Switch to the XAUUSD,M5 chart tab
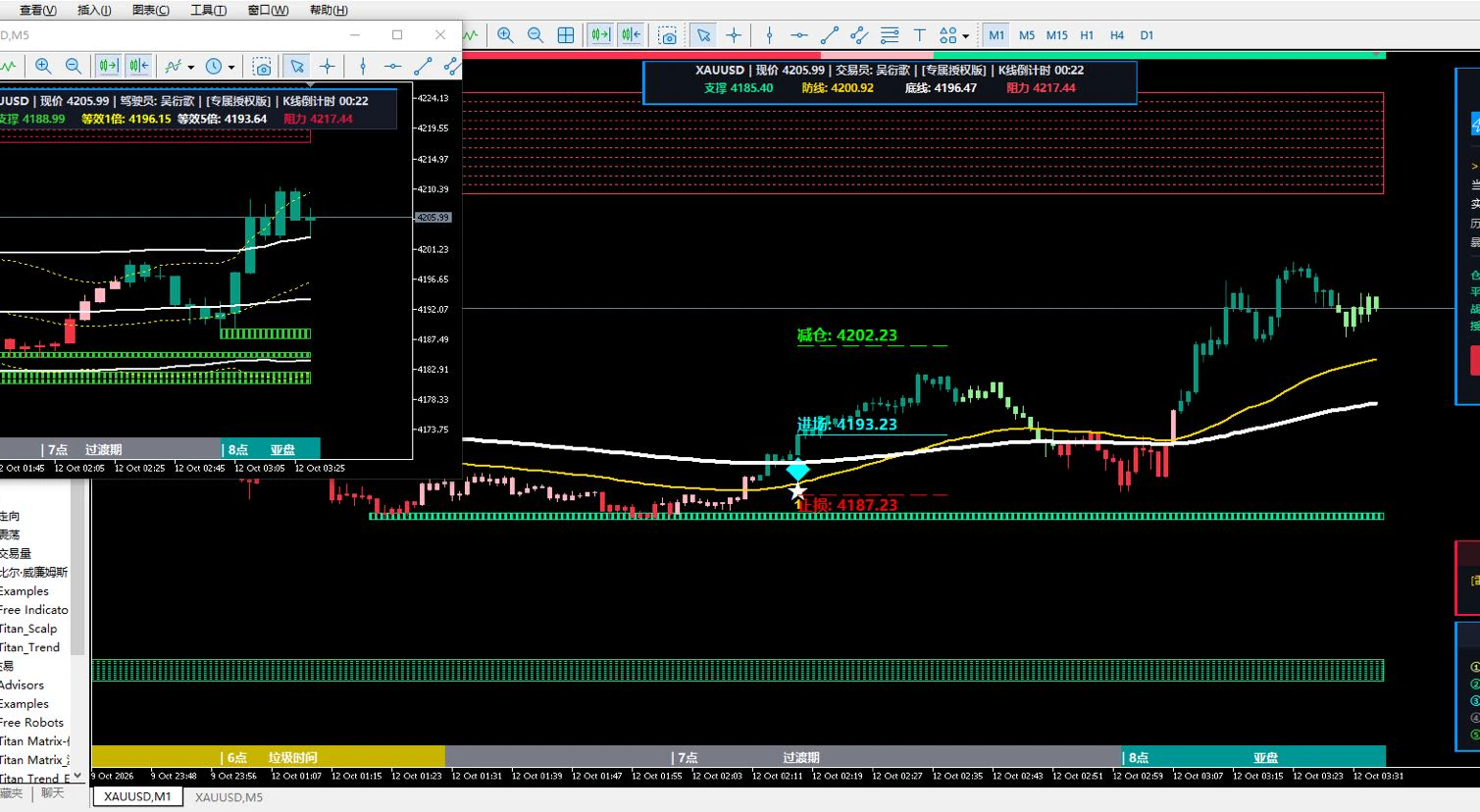The height and width of the screenshot is (812, 1480). (229, 797)
